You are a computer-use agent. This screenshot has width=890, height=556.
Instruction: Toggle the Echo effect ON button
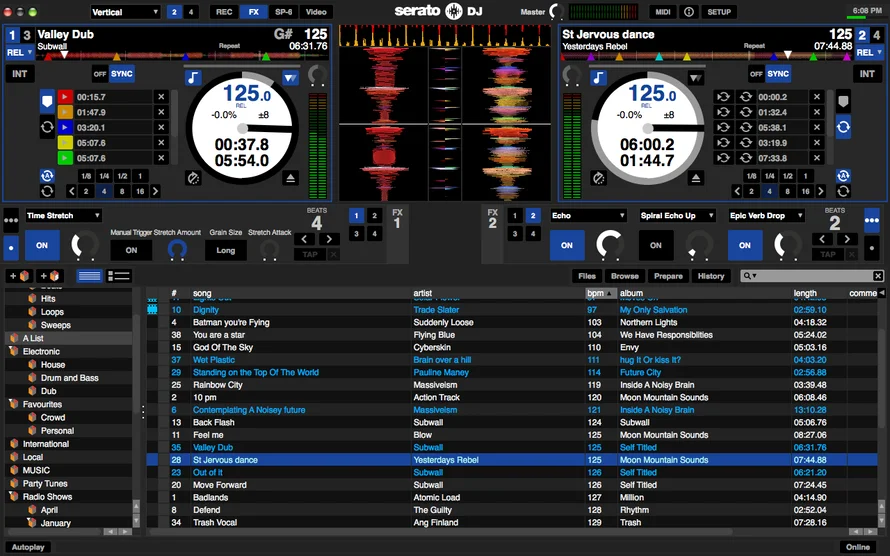[566, 246]
